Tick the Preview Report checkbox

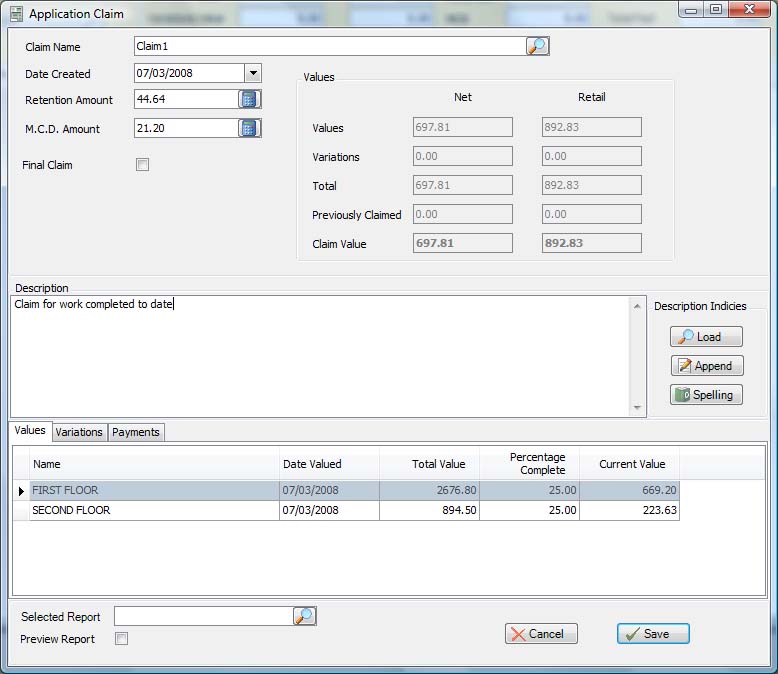(x=121, y=639)
